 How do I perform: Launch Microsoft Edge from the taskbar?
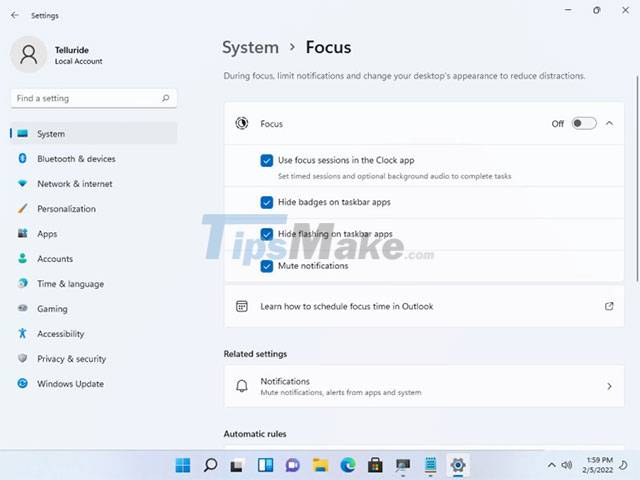[348, 465]
